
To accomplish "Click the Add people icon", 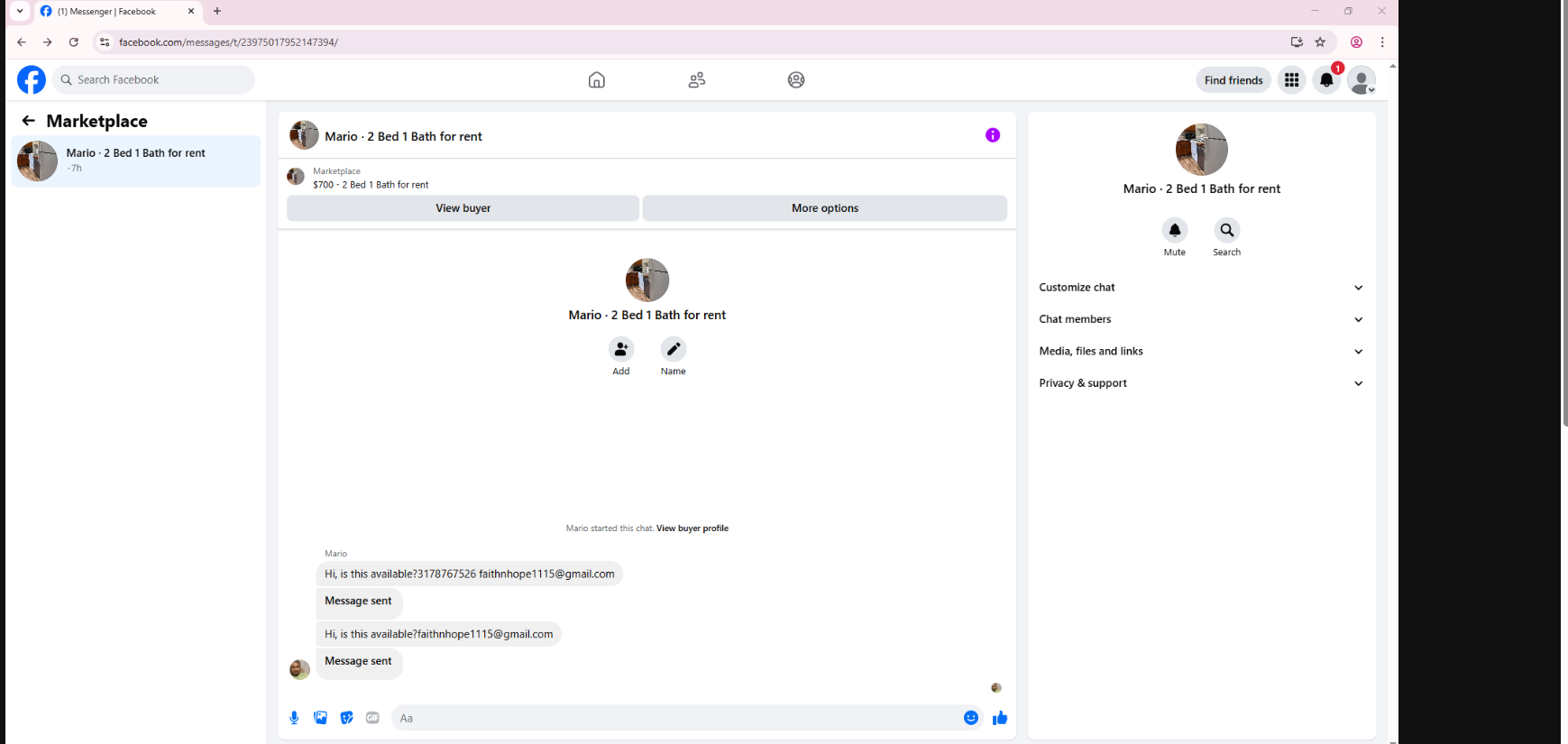I will point(621,349).
